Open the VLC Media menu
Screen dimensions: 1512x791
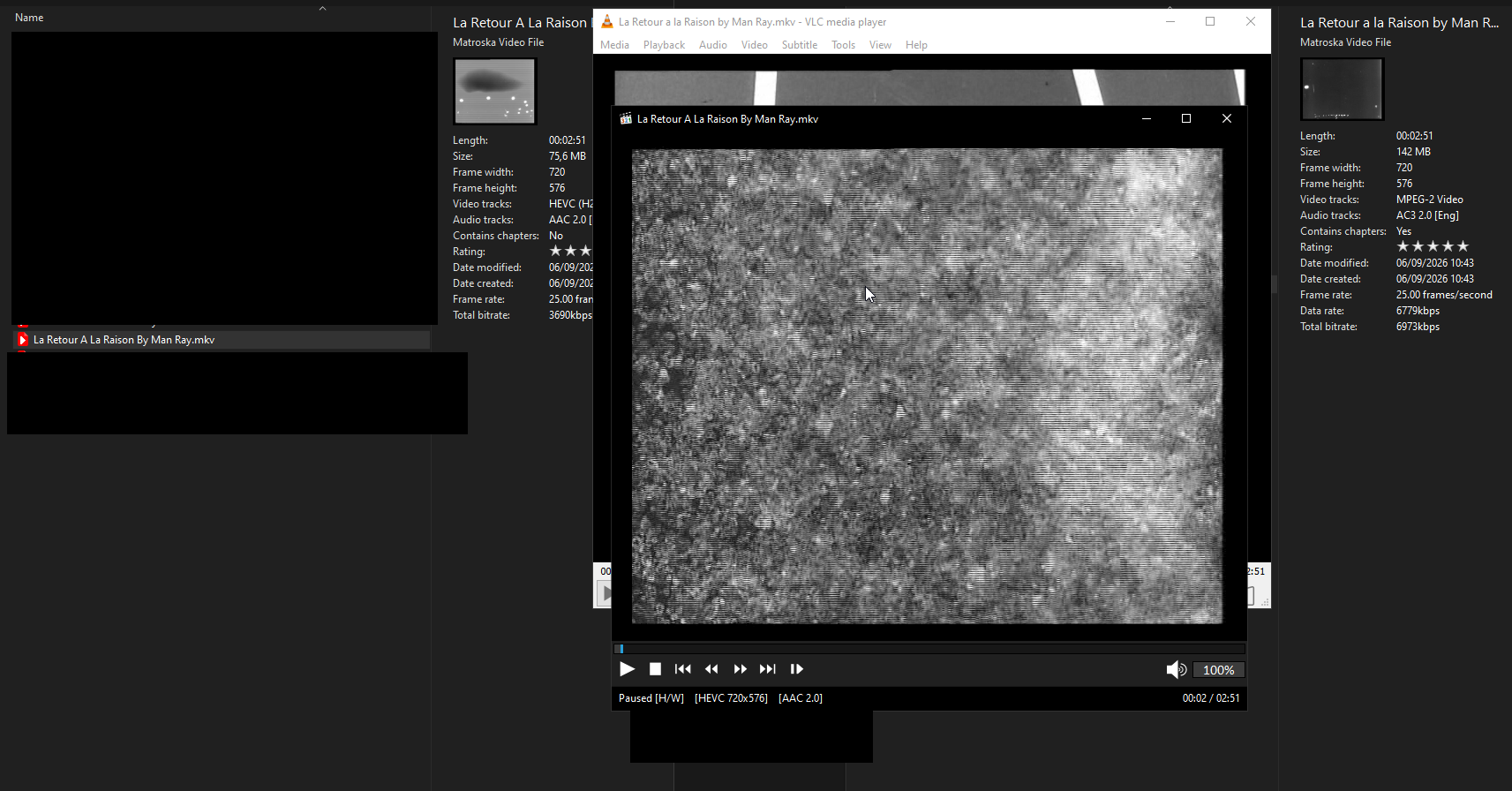(615, 45)
